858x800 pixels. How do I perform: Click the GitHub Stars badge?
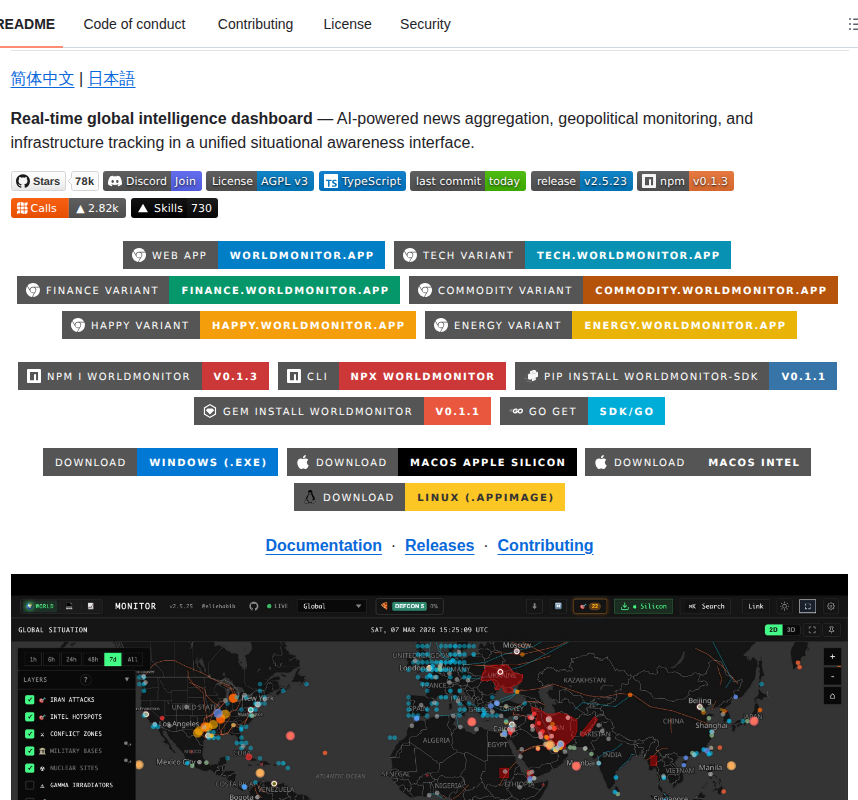(x=55, y=181)
